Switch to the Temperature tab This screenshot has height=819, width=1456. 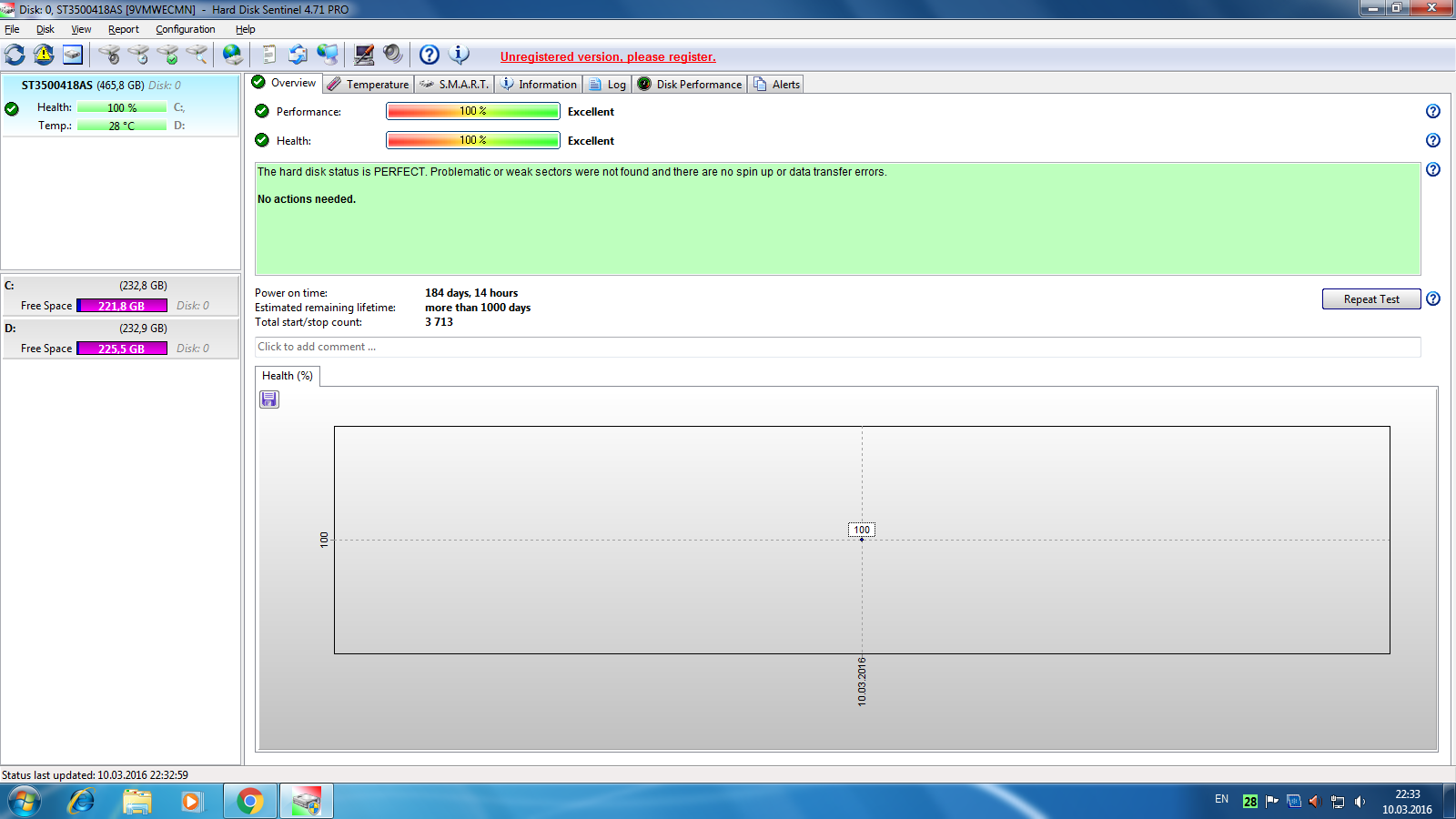(369, 84)
